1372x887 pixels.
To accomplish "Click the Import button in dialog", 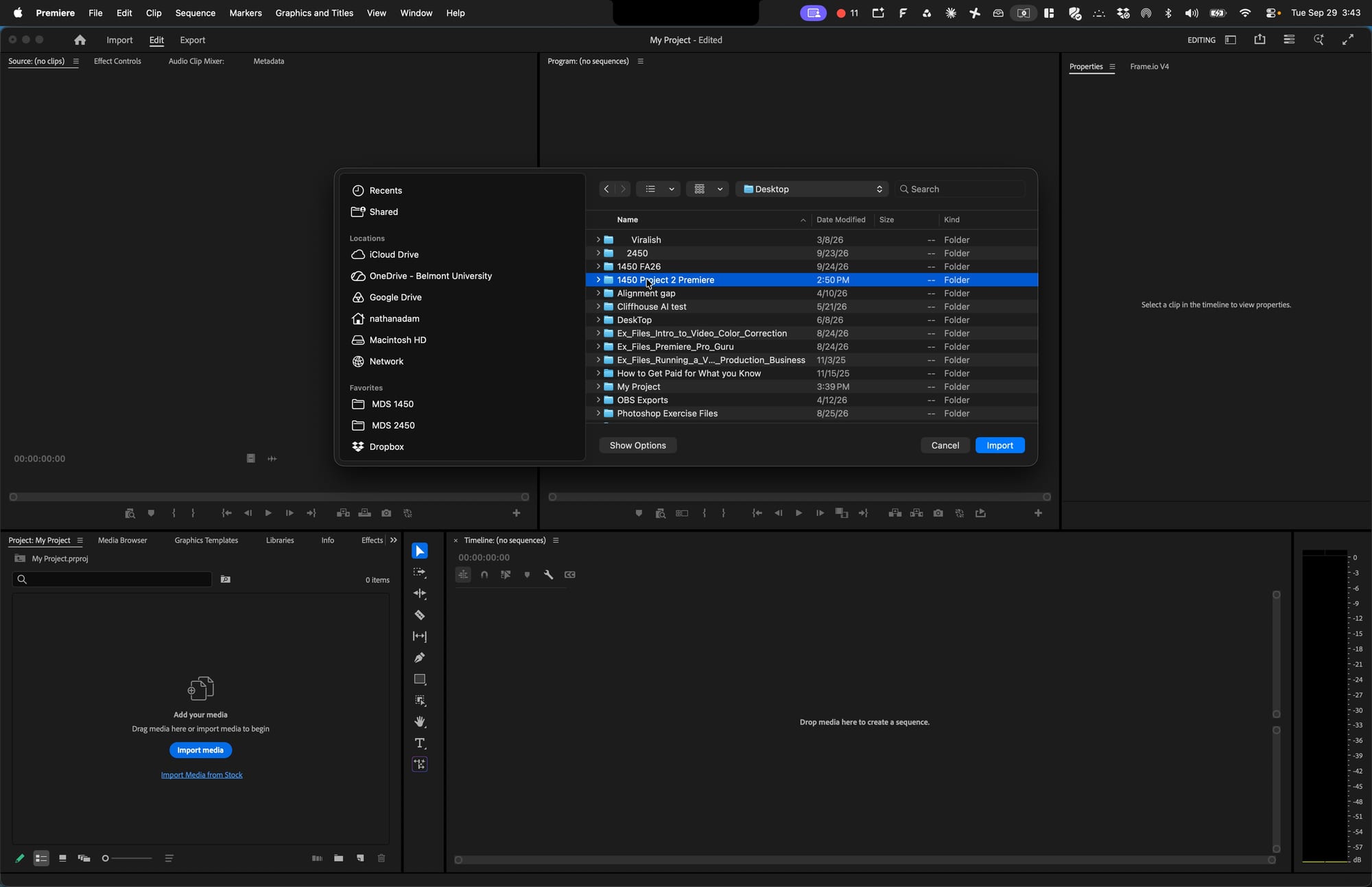I will tap(1000, 445).
